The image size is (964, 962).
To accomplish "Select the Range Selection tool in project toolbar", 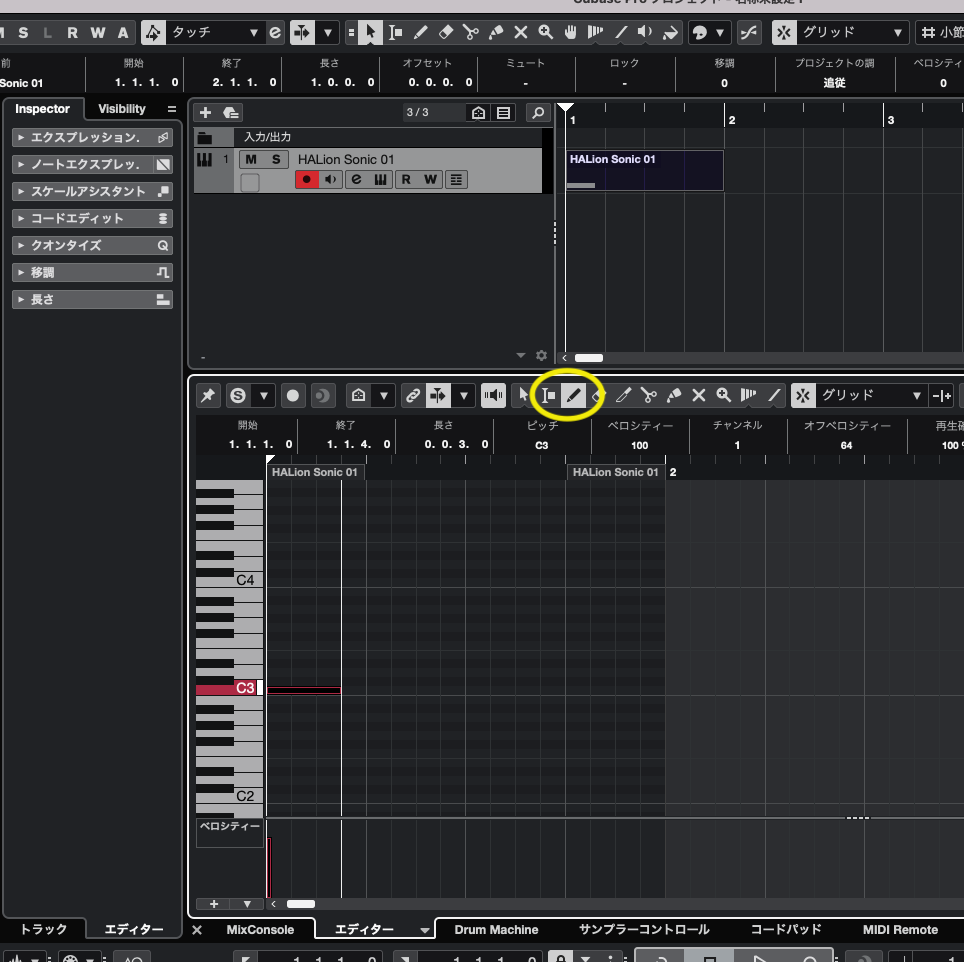I will (395, 32).
